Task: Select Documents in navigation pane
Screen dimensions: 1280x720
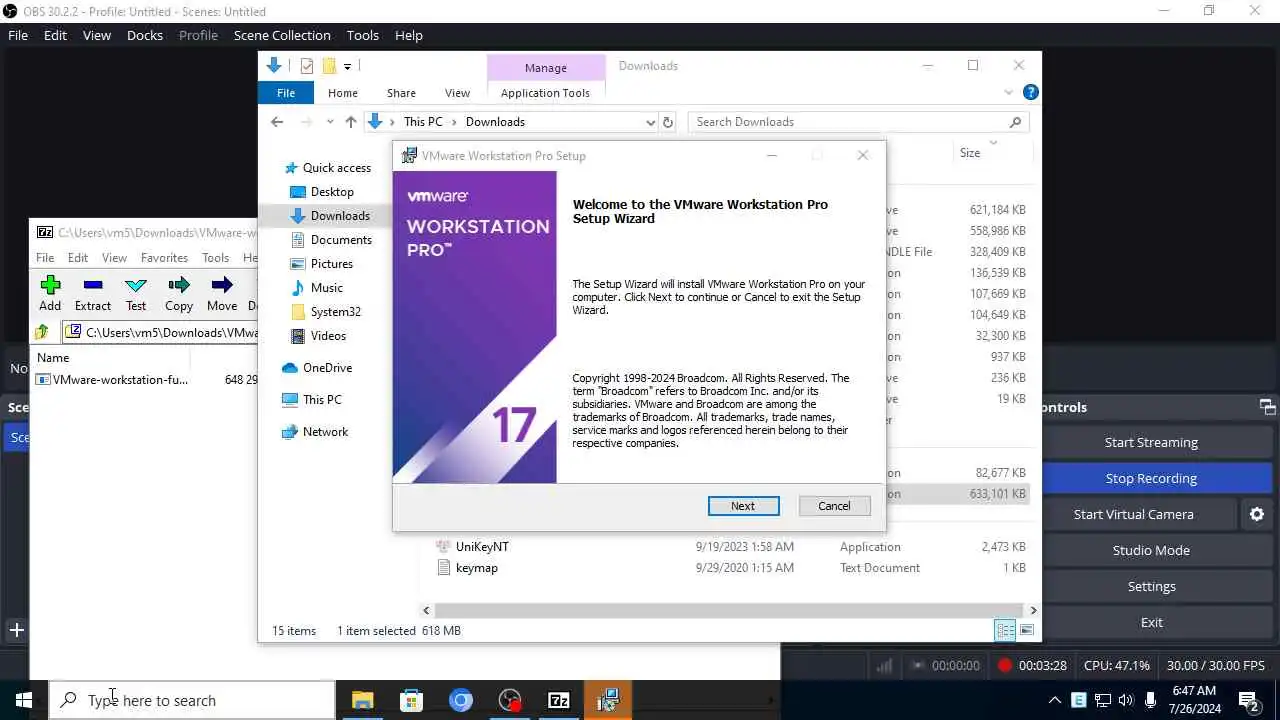Action: (x=330, y=240)
